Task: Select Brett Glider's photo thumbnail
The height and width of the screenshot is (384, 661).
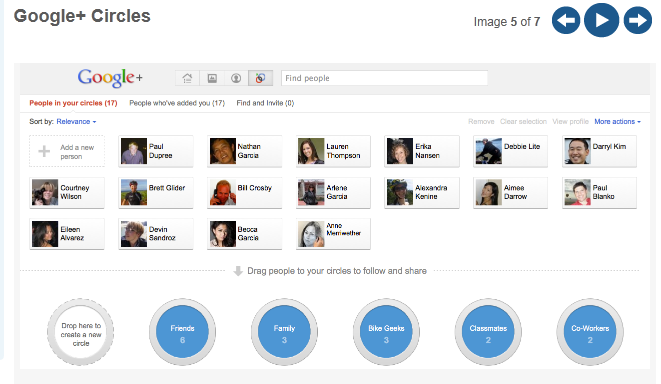Action: (x=134, y=192)
